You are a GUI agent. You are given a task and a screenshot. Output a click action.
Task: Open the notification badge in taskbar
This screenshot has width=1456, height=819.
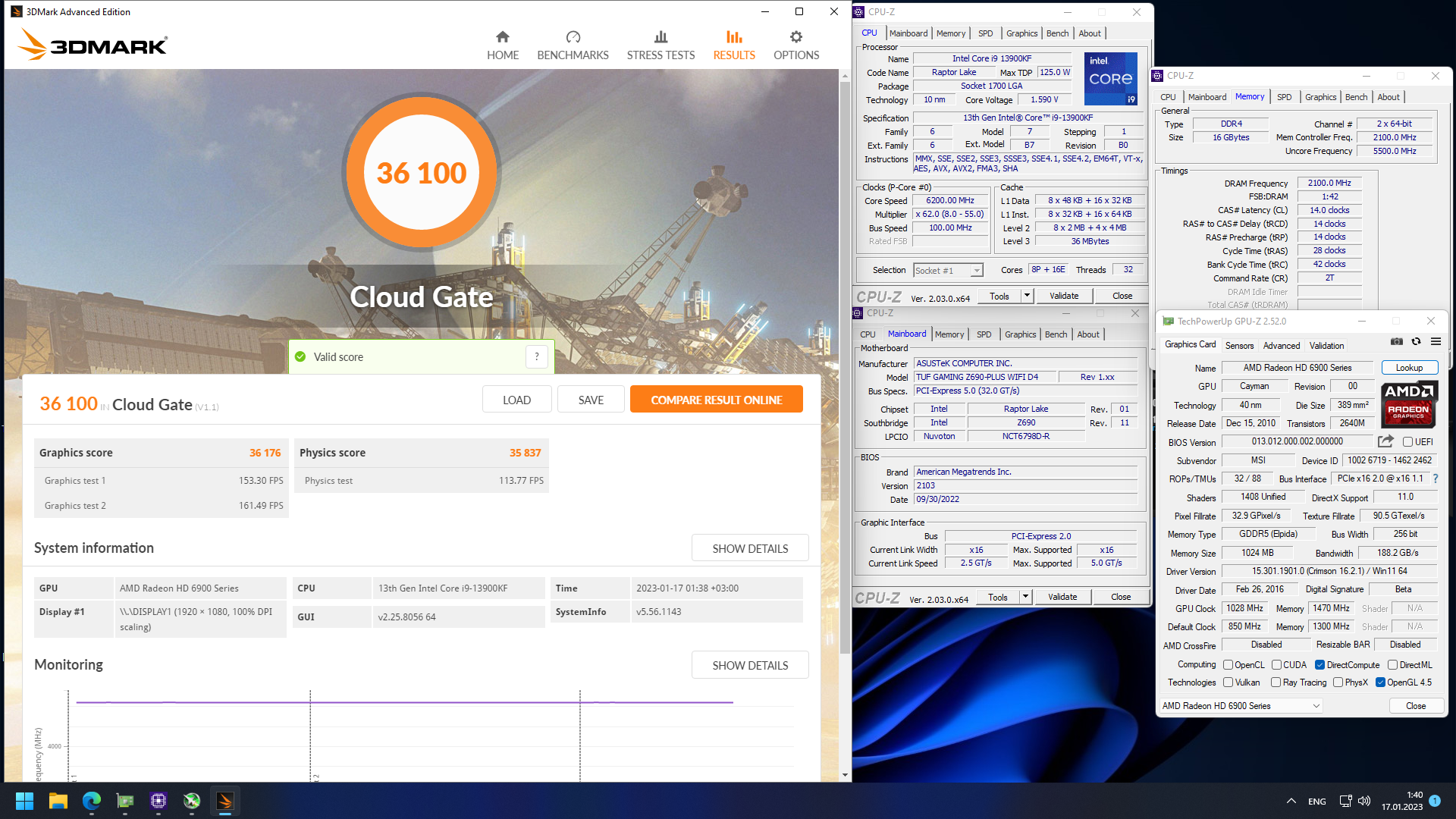click(1435, 800)
